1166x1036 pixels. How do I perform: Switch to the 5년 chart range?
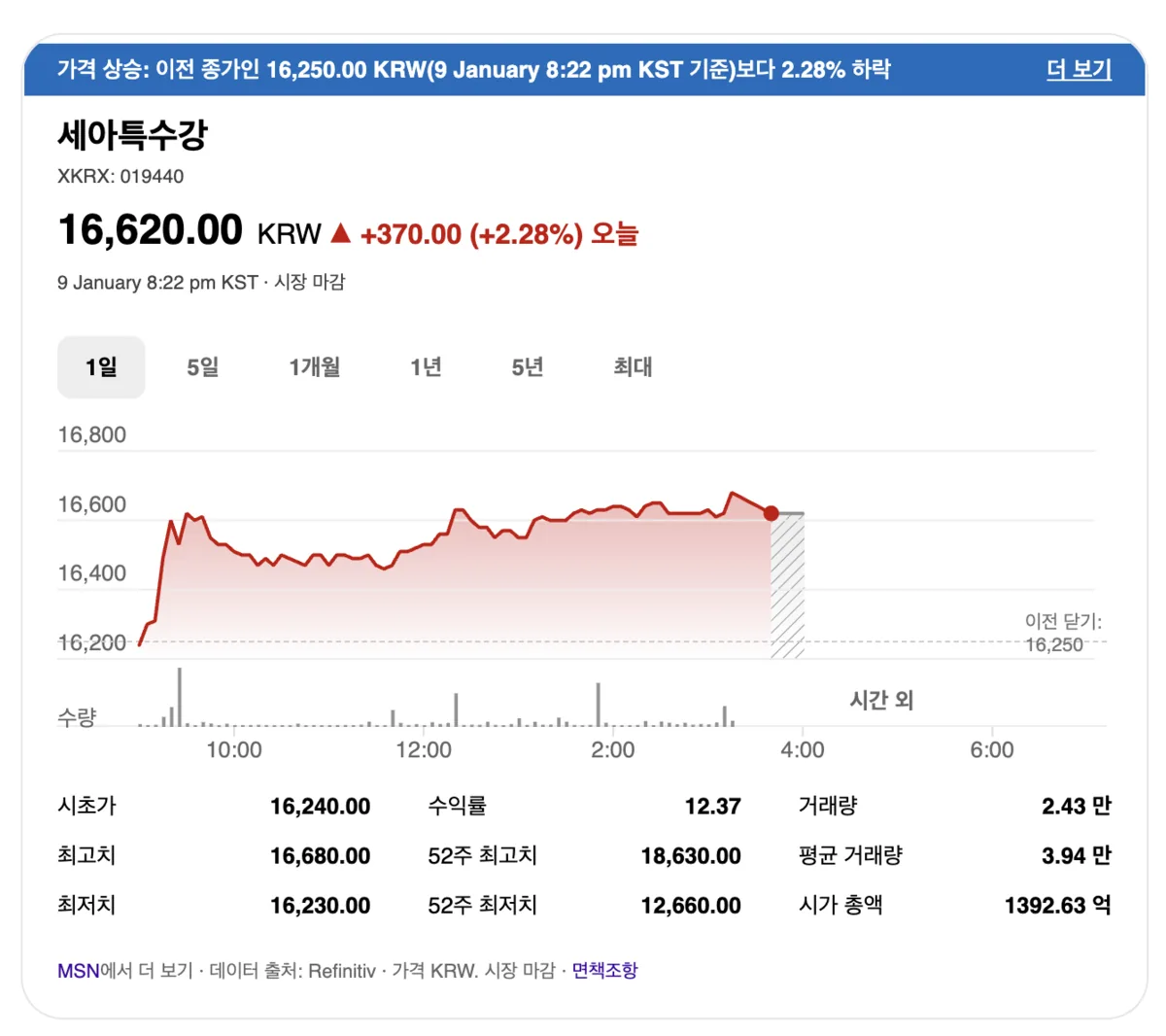pos(528,367)
